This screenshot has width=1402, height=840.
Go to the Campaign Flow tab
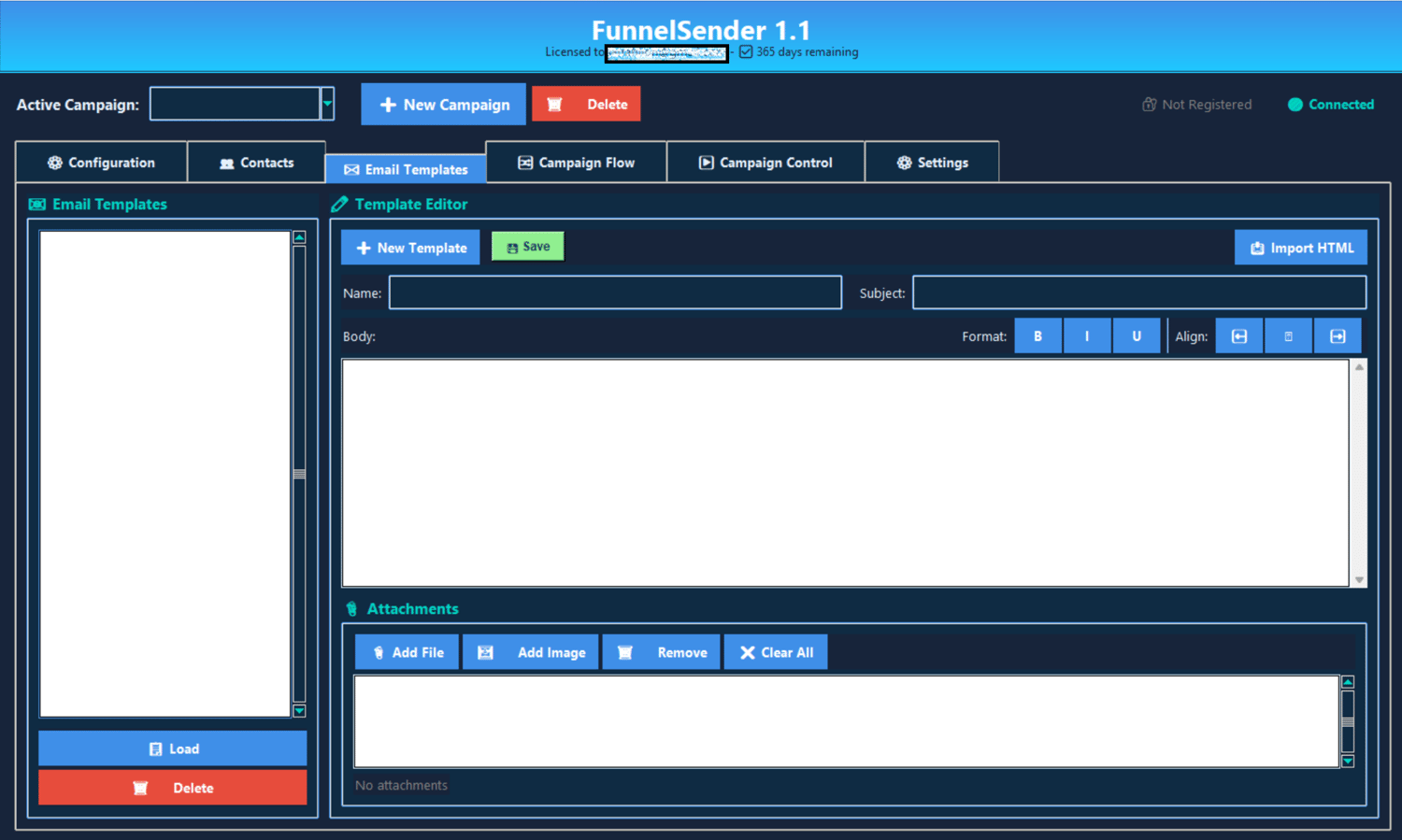click(x=576, y=163)
